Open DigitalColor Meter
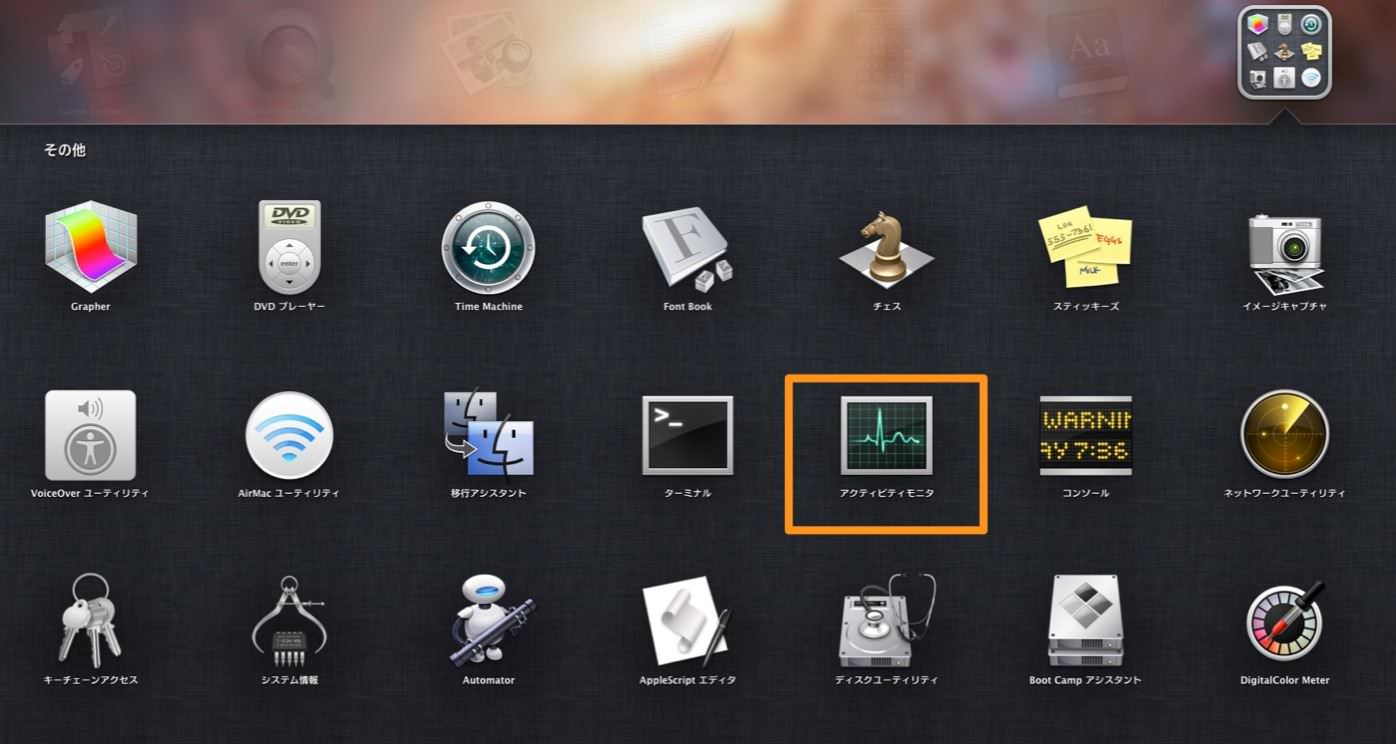 pyautogui.click(x=1285, y=620)
